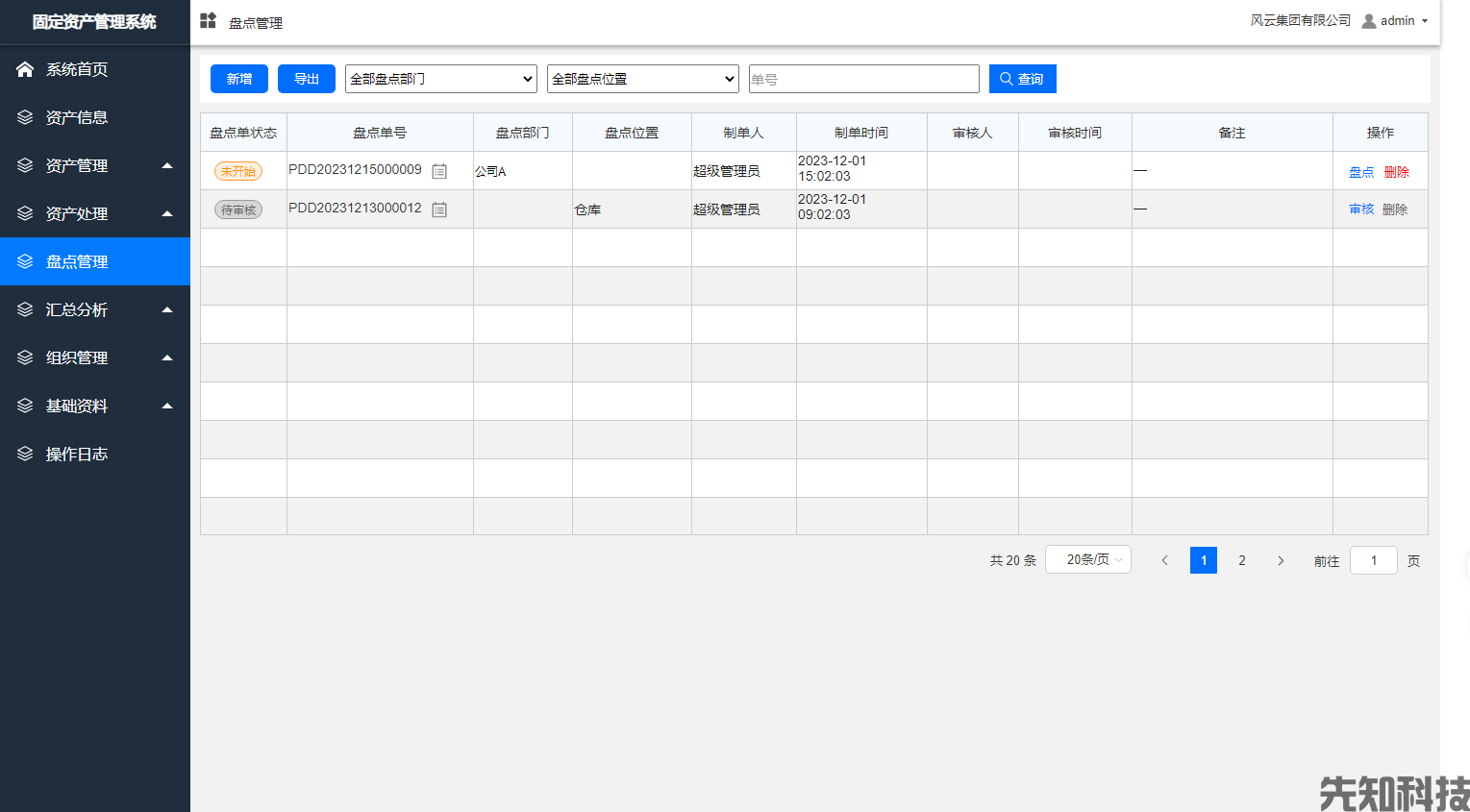1470x812 pixels.
Task: Click the 未开始 status badge
Action: coord(238,171)
